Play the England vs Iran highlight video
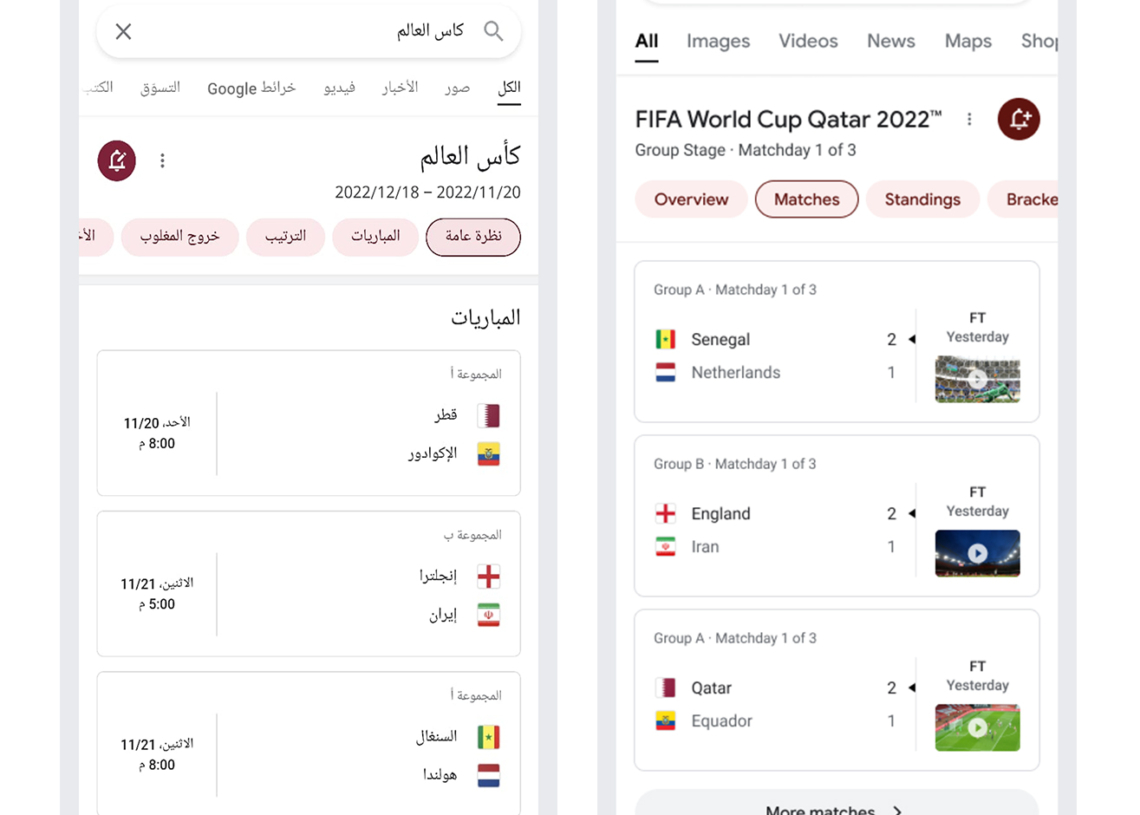Viewport: 1140px width, 815px height. [977, 553]
